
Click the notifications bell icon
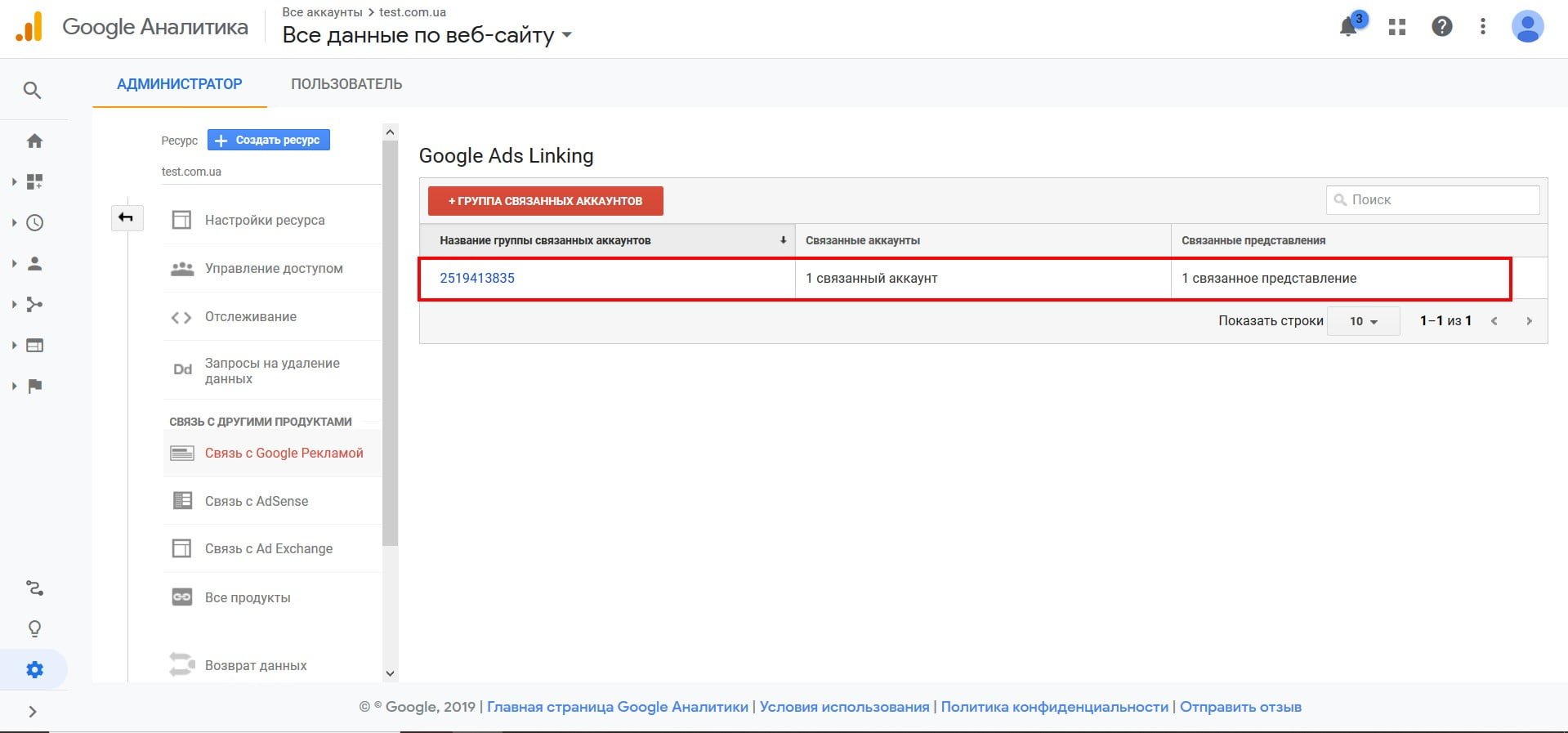tap(1348, 27)
